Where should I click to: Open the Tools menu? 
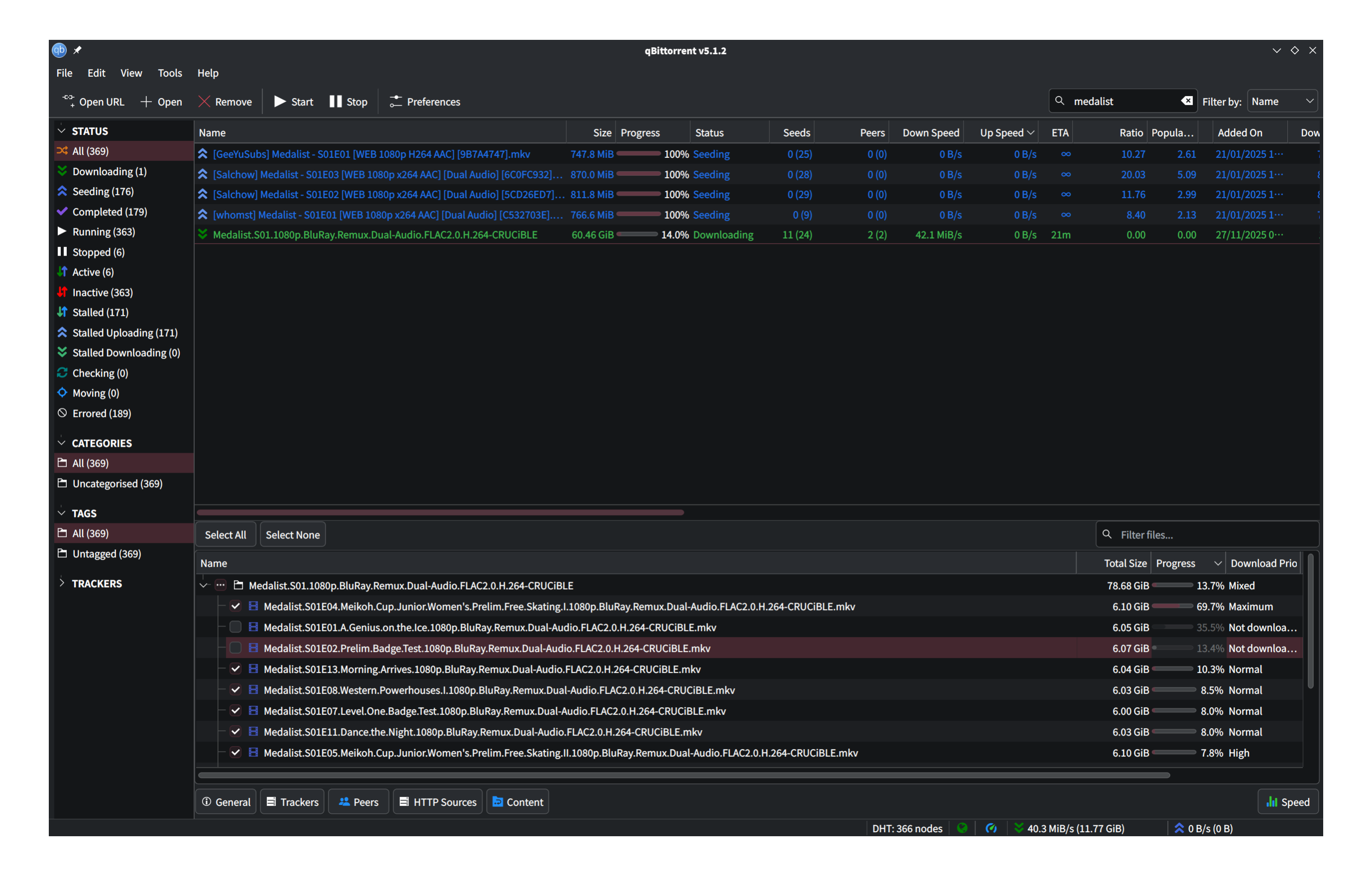point(169,73)
